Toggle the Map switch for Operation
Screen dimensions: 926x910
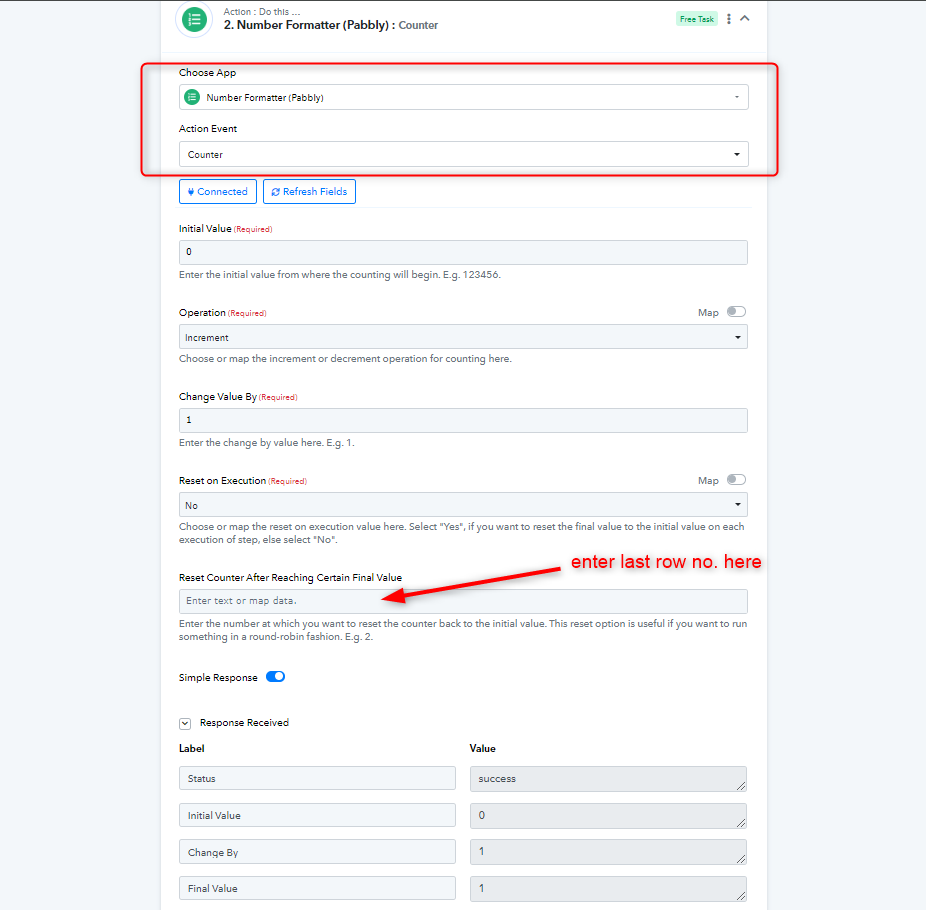(736, 312)
